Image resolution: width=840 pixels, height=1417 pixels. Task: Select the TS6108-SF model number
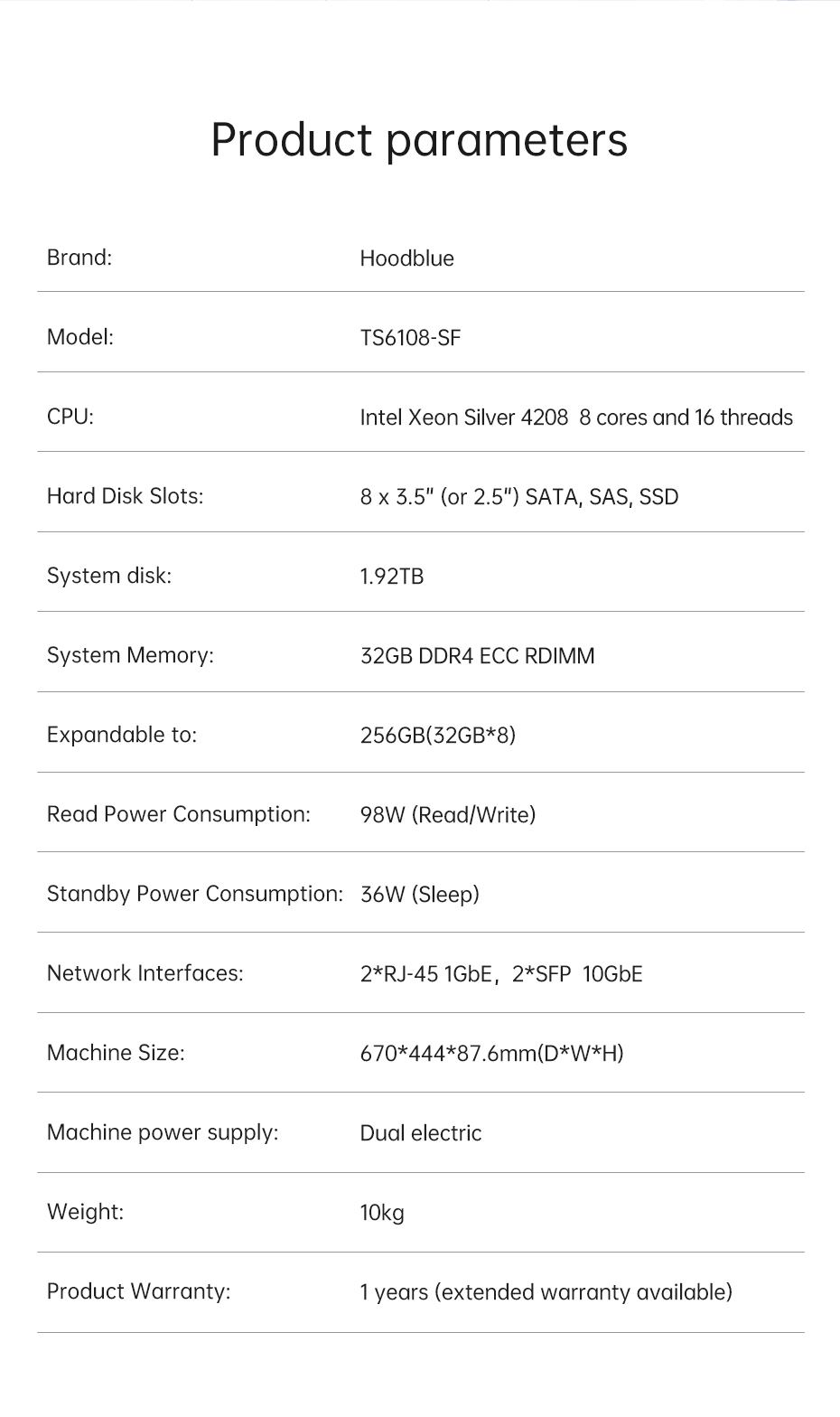[x=410, y=338]
